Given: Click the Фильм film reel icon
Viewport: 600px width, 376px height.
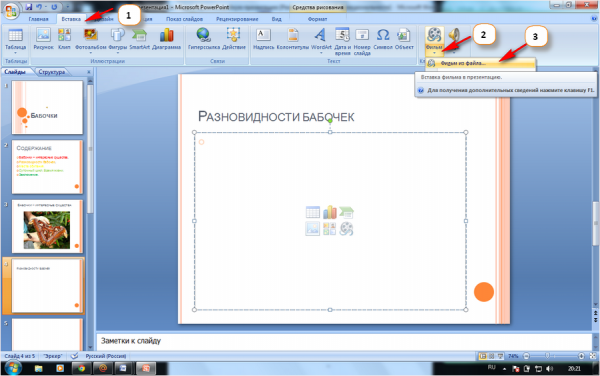Looking at the screenshot, I should [434, 35].
